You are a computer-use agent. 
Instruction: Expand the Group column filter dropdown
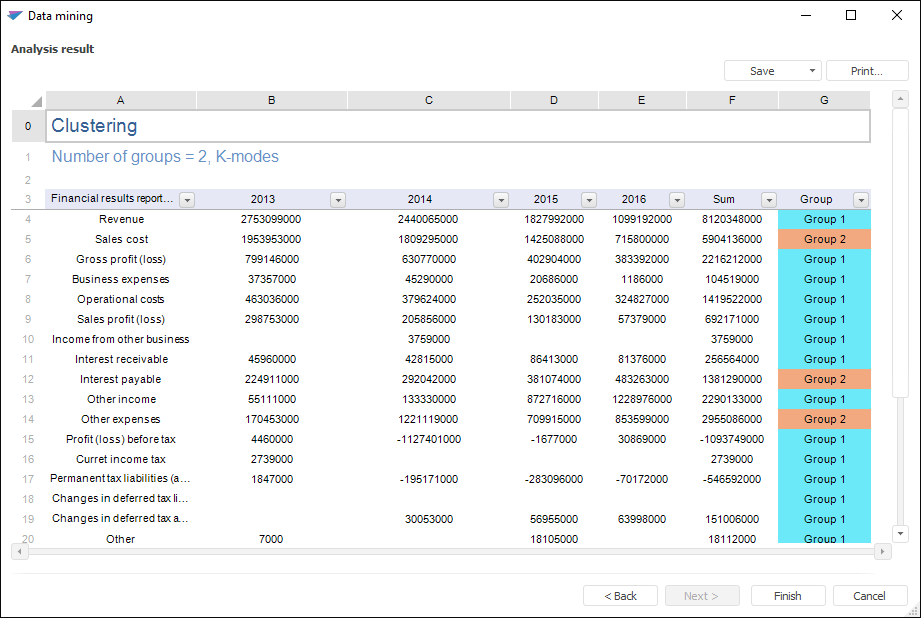[x=860, y=200]
